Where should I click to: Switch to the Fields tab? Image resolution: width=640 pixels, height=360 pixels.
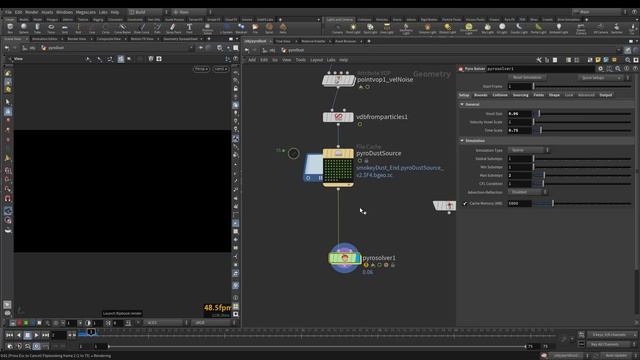point(539,95)
